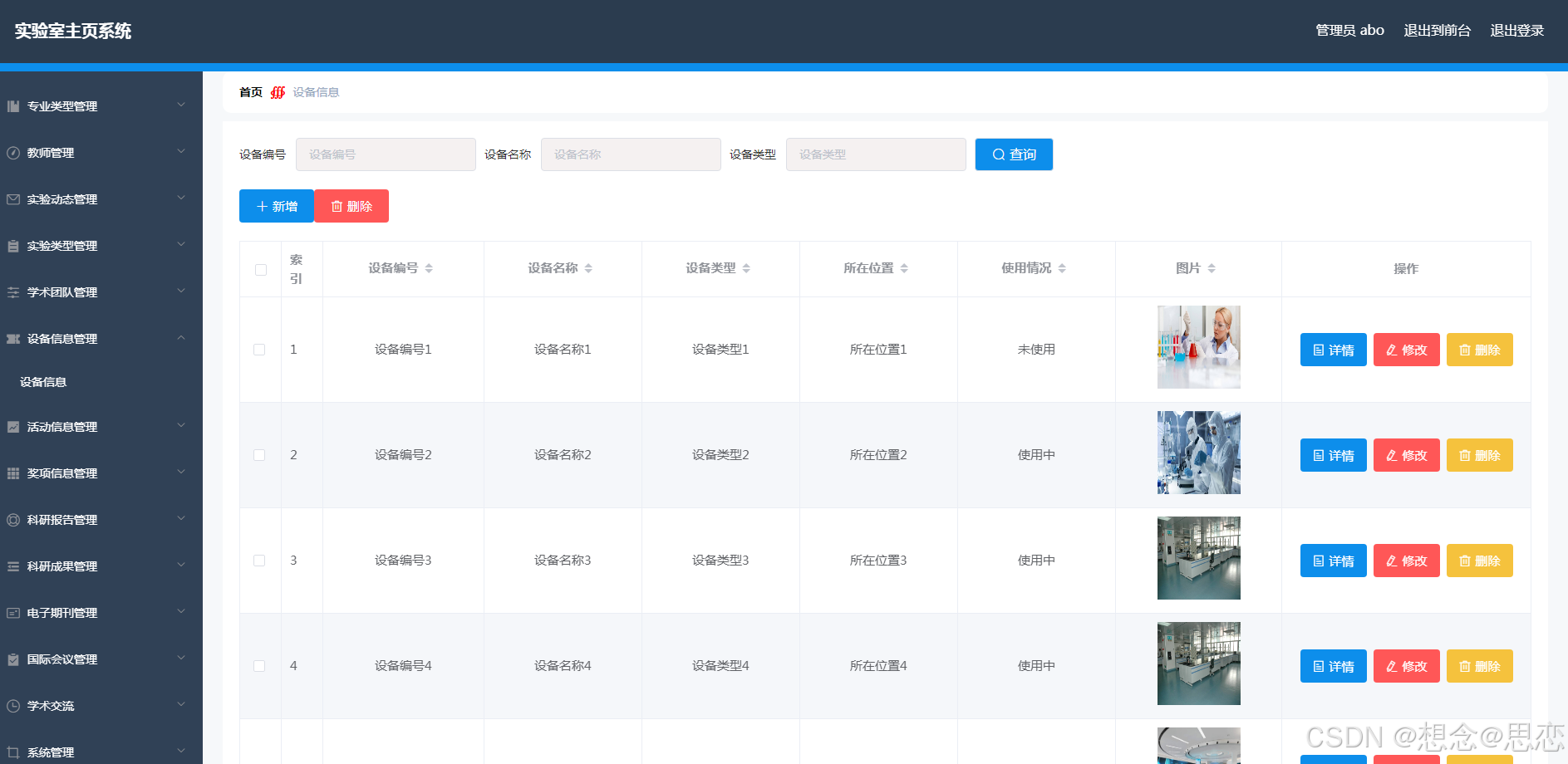The height and width of the screenshot is (764, 1568).
Task: Click the 活动信息管理 chart icon
Action: click(13, 427)
